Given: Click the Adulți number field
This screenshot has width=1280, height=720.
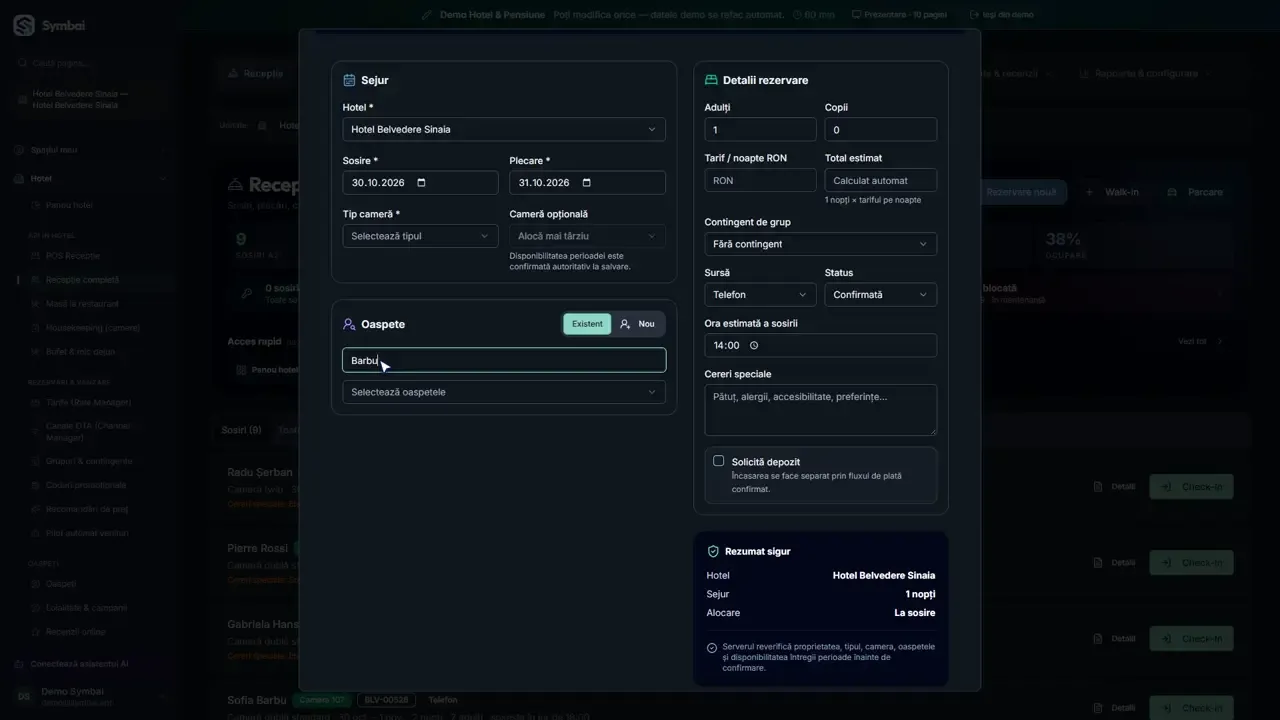Looking at the screenshot, I should (760, 130).
